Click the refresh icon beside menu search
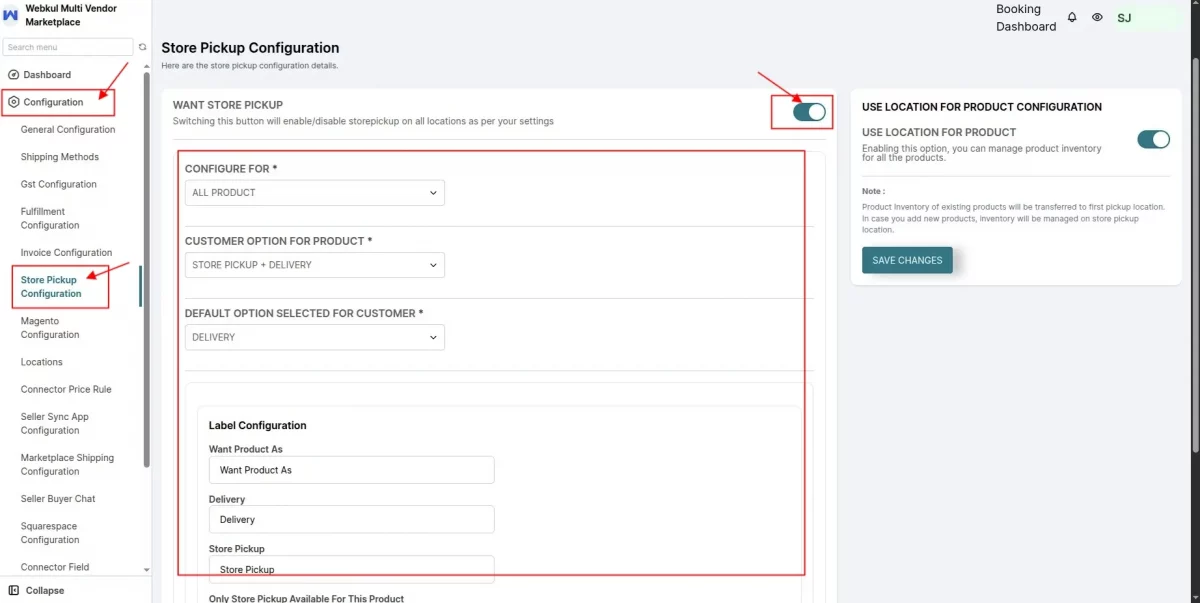 (143, 47)
